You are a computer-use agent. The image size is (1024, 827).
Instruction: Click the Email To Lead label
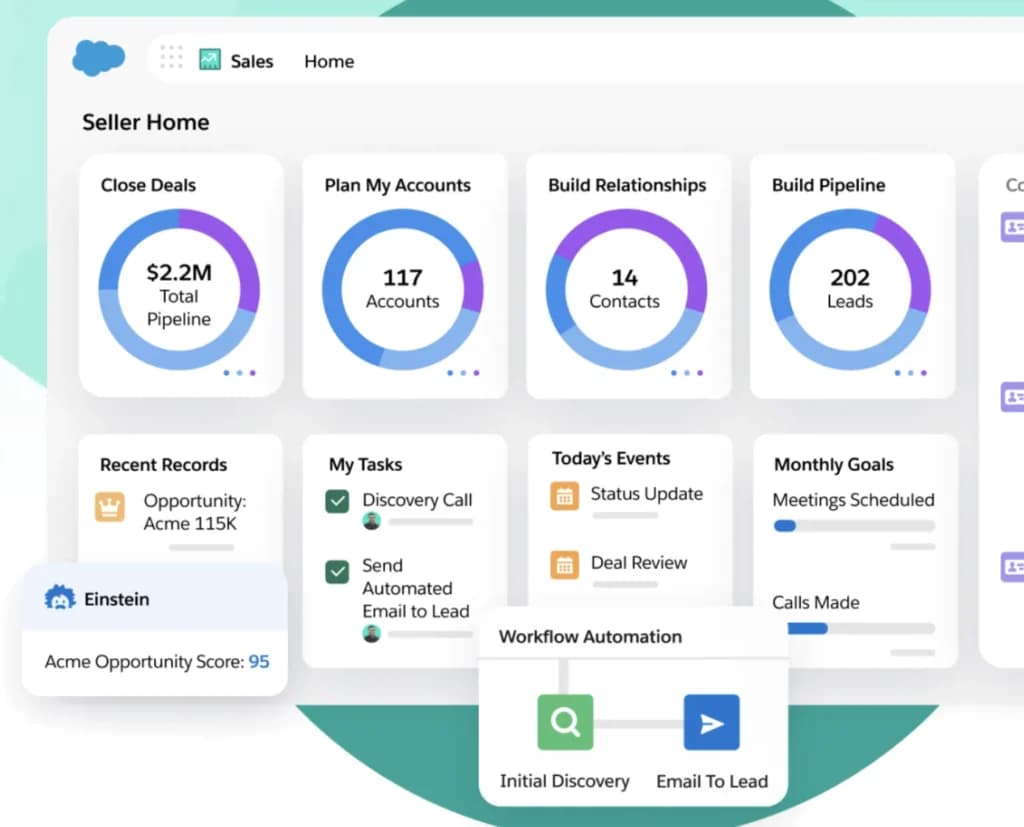pos(712,781)
